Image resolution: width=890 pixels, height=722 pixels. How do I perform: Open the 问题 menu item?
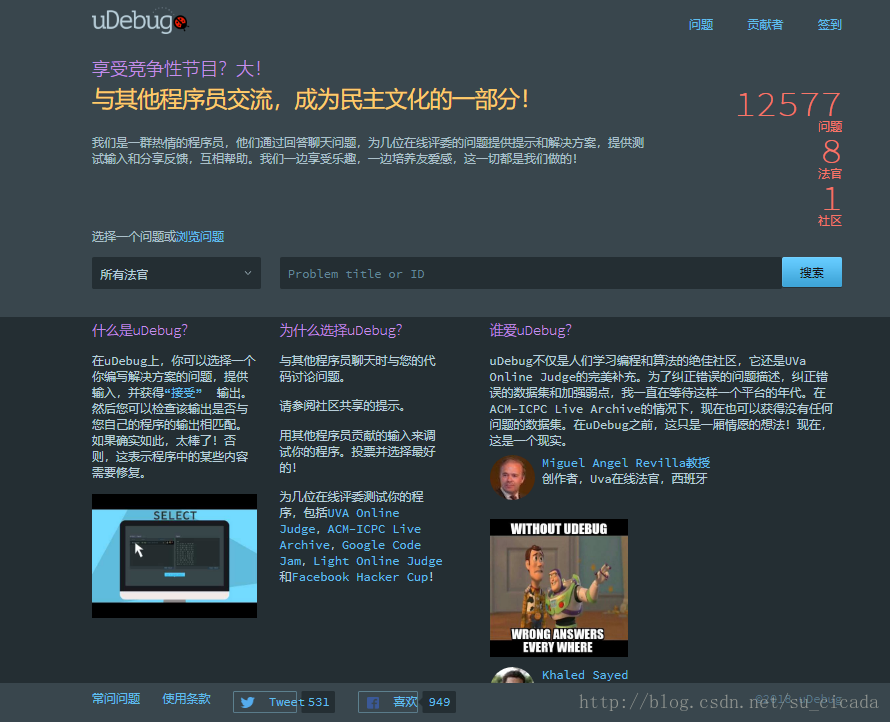point(701,24)
